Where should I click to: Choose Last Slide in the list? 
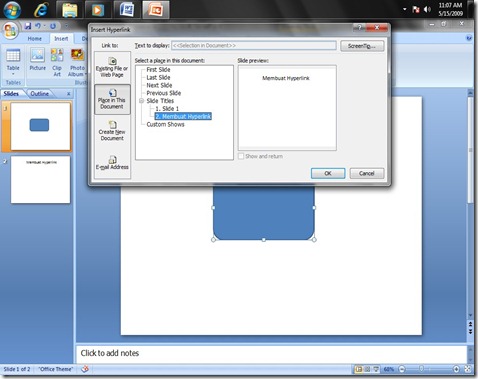pyautogui.click(x=158, y=77)
